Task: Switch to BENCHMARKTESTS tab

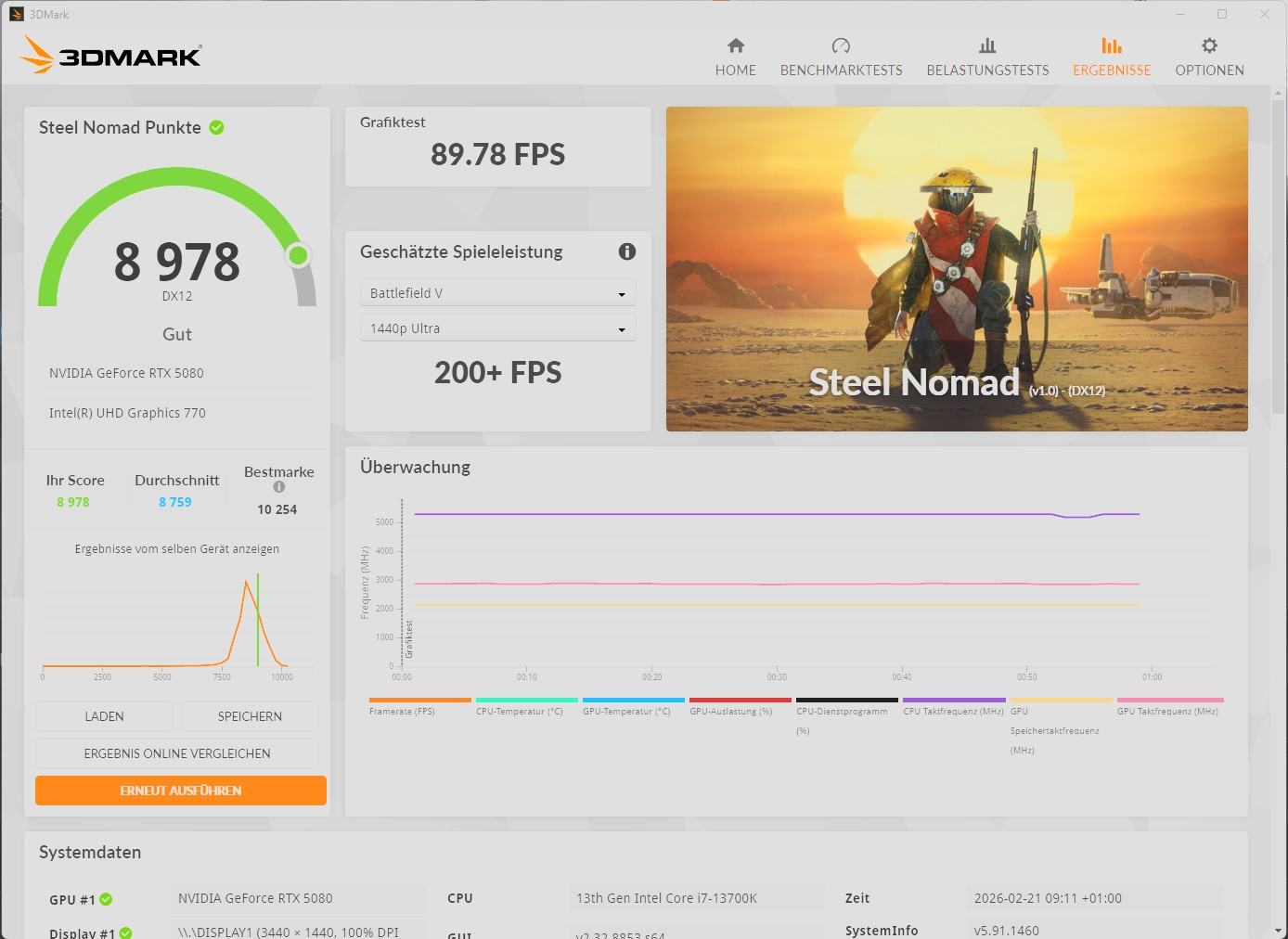Action: click(841, 57)
